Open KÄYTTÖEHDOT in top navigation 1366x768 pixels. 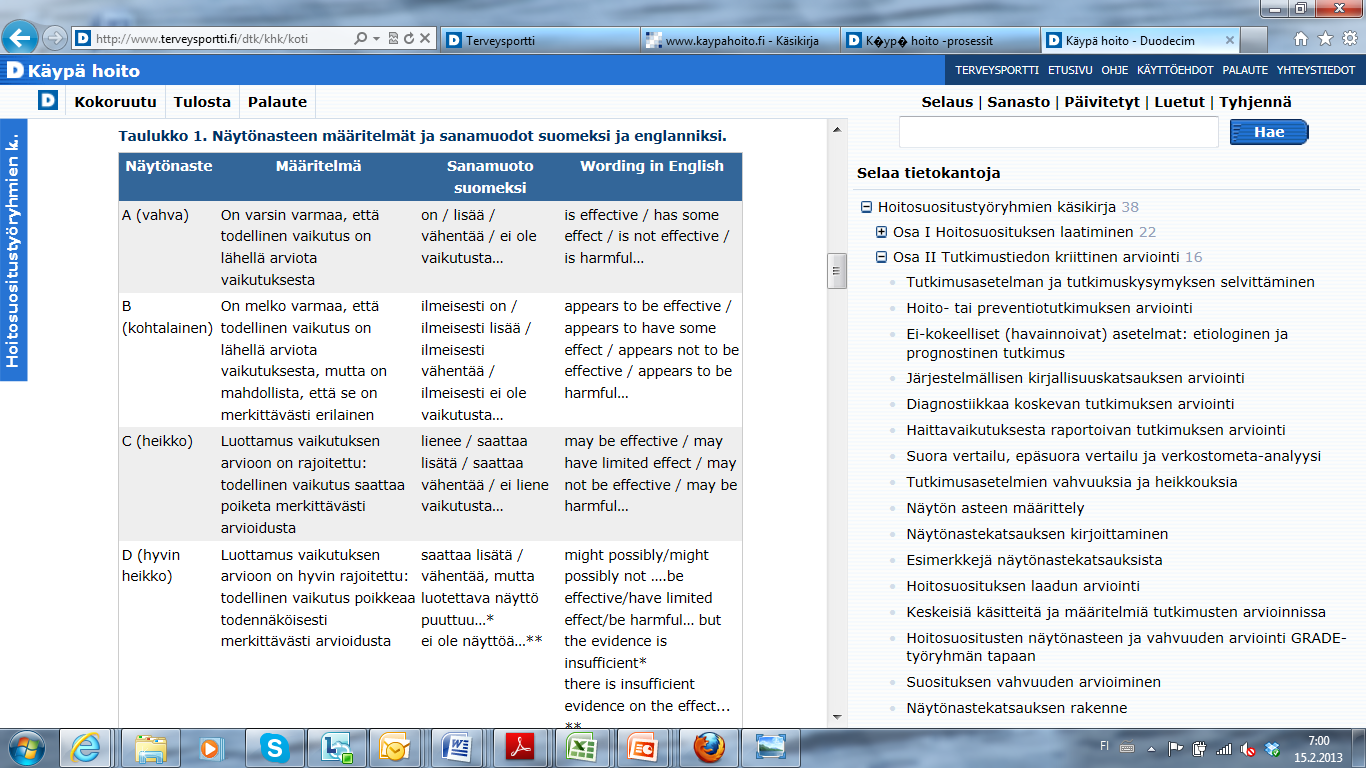[1175, 70]
